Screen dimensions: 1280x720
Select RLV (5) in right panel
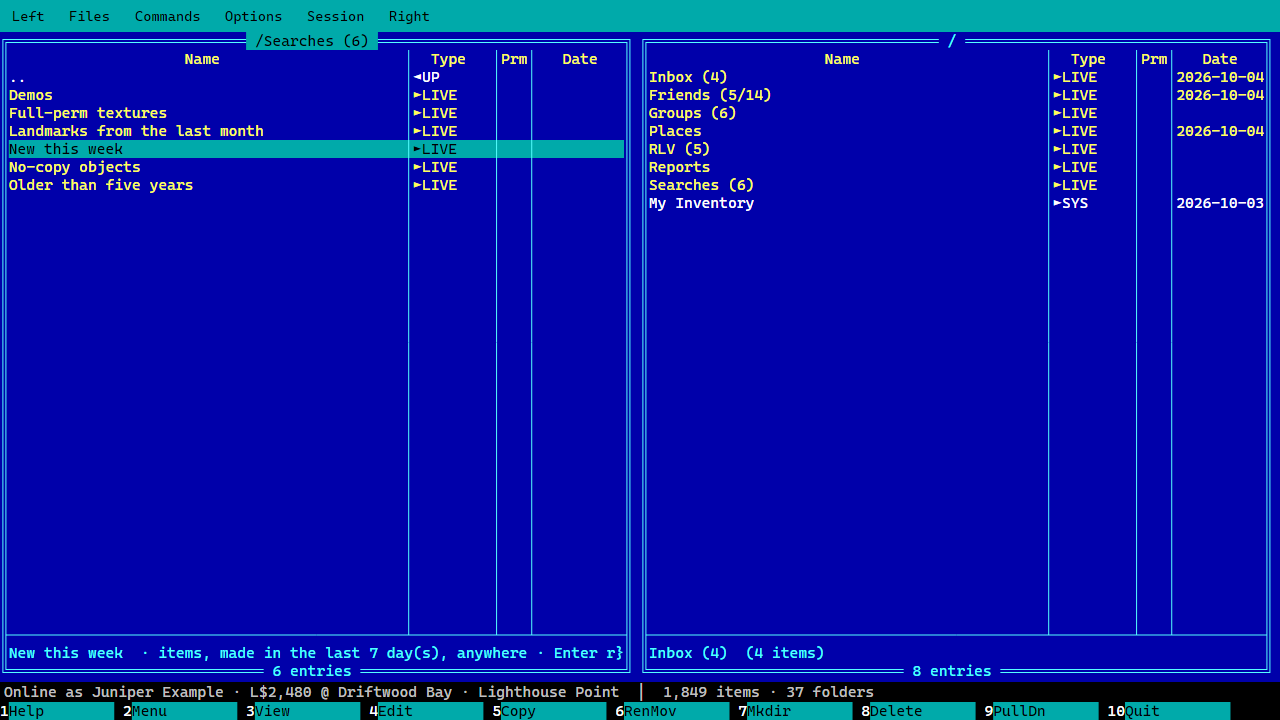point(956,149)
